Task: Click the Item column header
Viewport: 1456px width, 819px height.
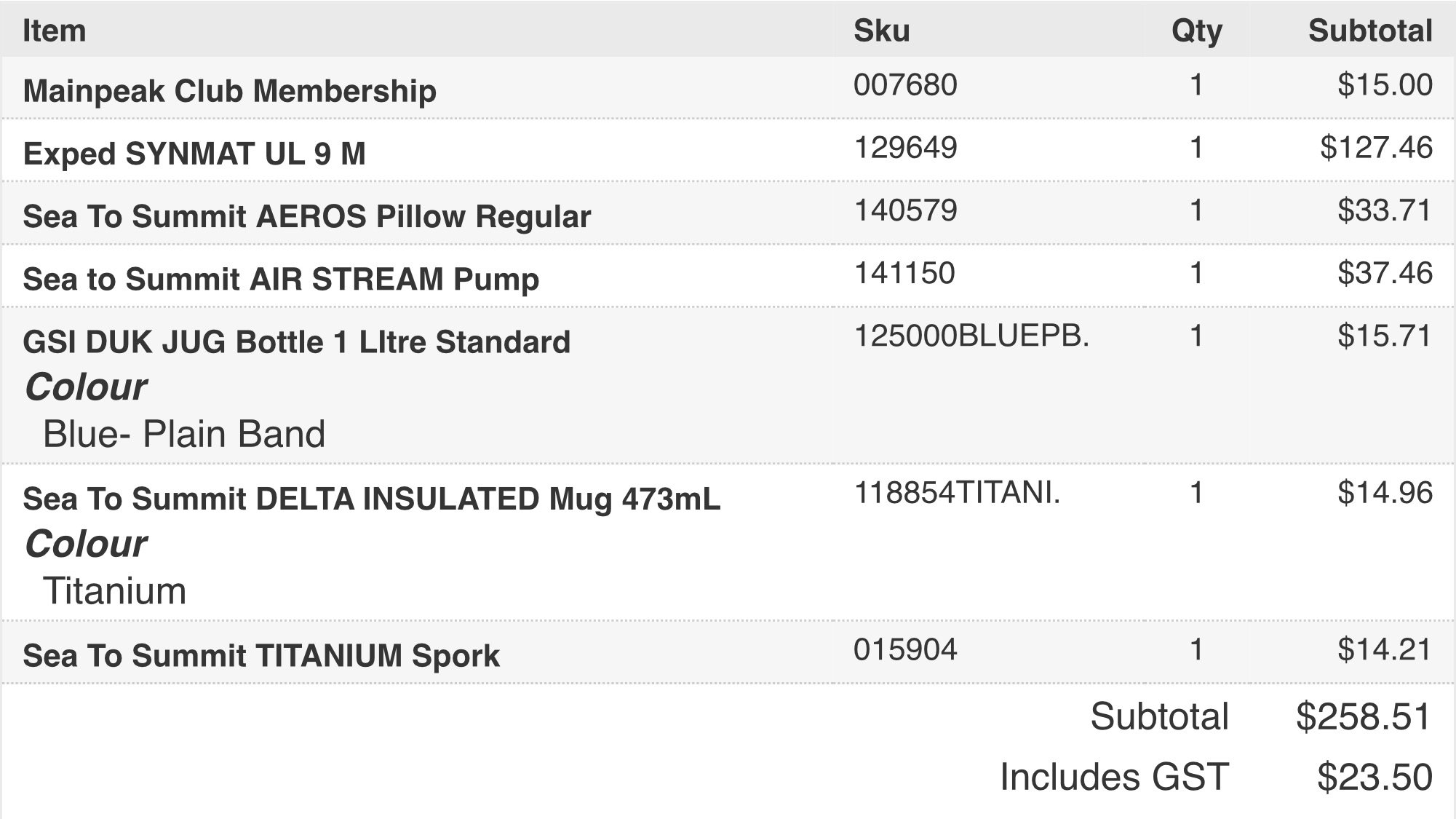Action: point(55,31)
